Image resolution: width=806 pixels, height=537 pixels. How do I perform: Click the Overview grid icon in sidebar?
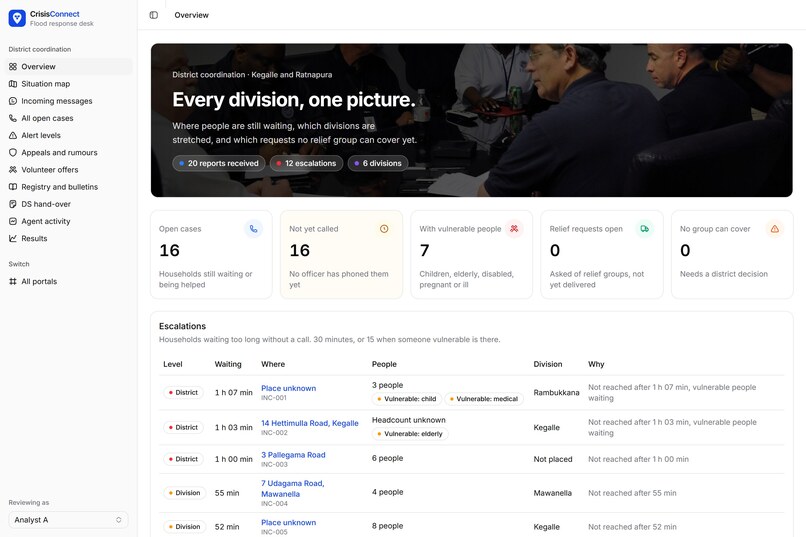(13, 66)
